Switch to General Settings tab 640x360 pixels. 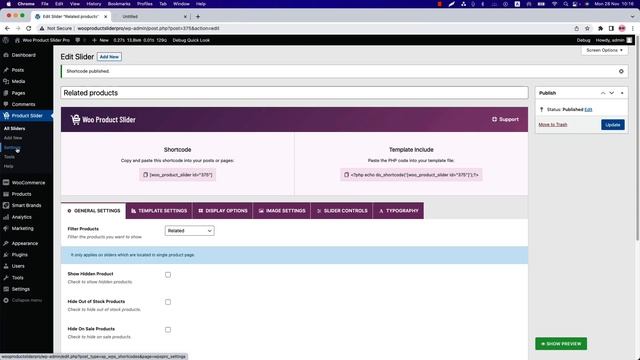click(x=93, y=211)
